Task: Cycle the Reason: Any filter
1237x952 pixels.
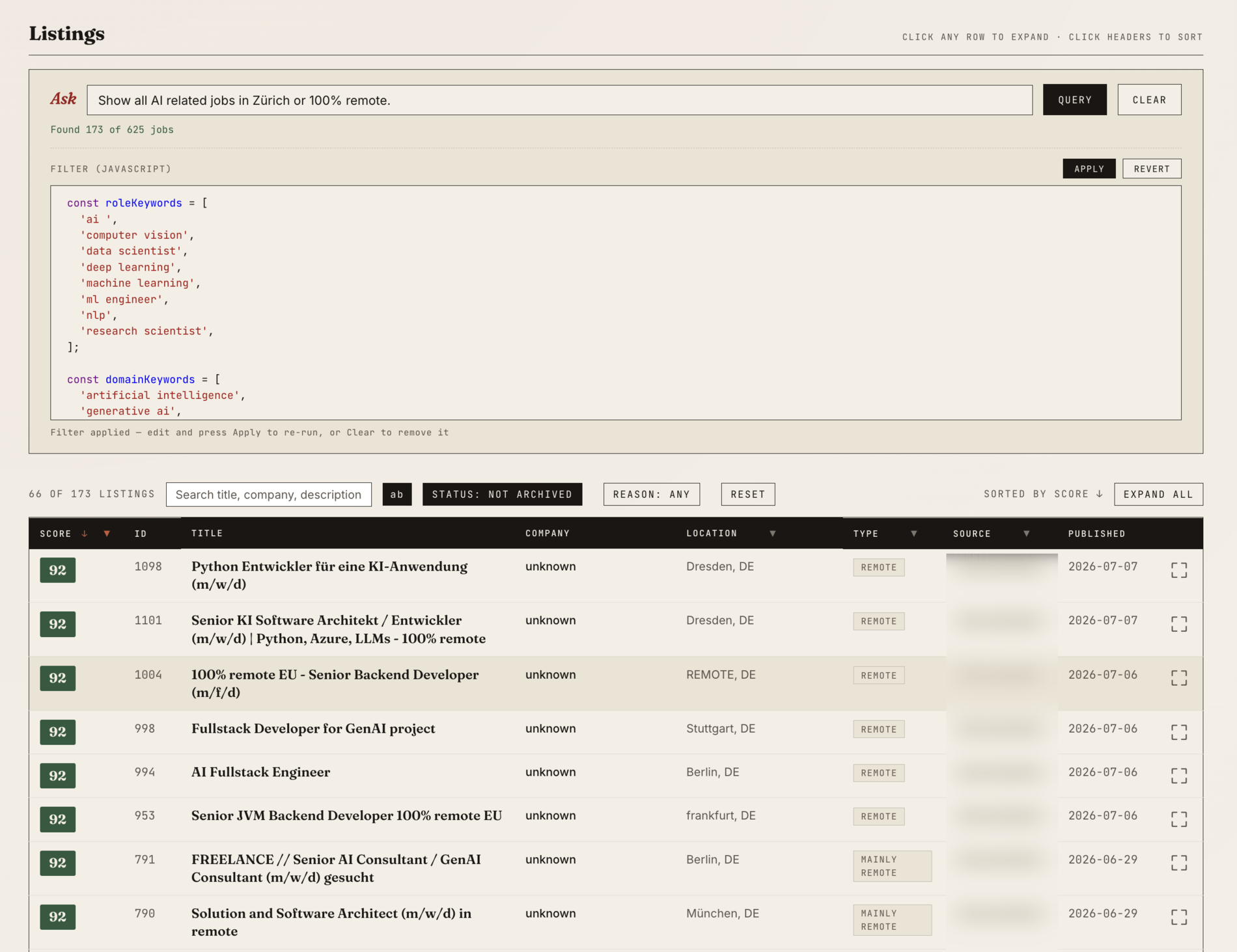Action: tap(652, 495)
